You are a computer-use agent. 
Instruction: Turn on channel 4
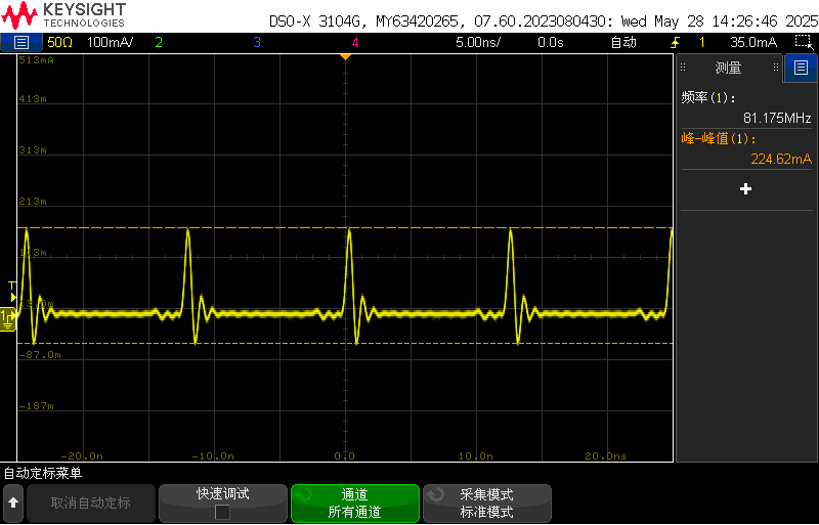click(355, 42)
